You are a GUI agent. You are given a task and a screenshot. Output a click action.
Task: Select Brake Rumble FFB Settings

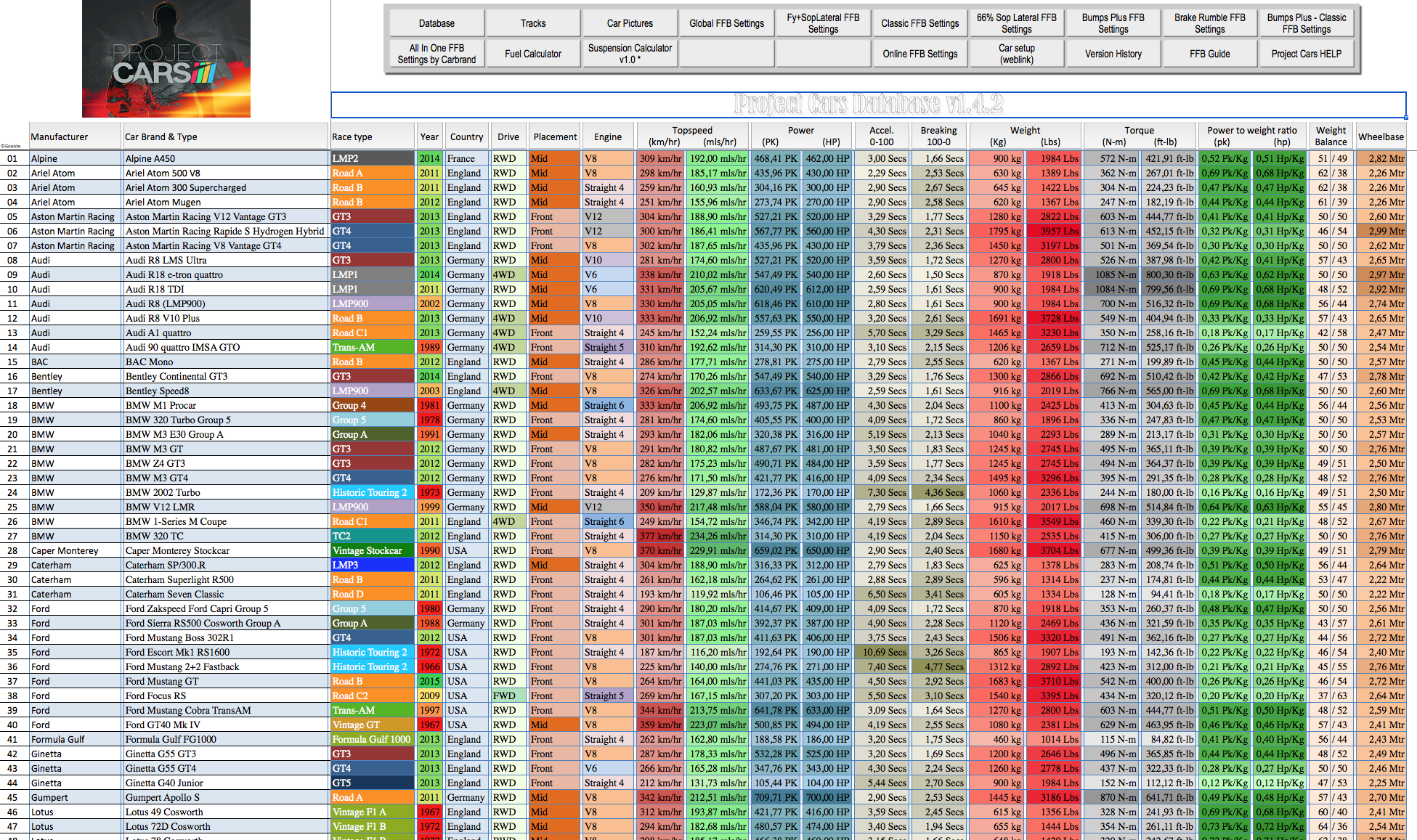pyautogui.click(x=1211, y=21)
